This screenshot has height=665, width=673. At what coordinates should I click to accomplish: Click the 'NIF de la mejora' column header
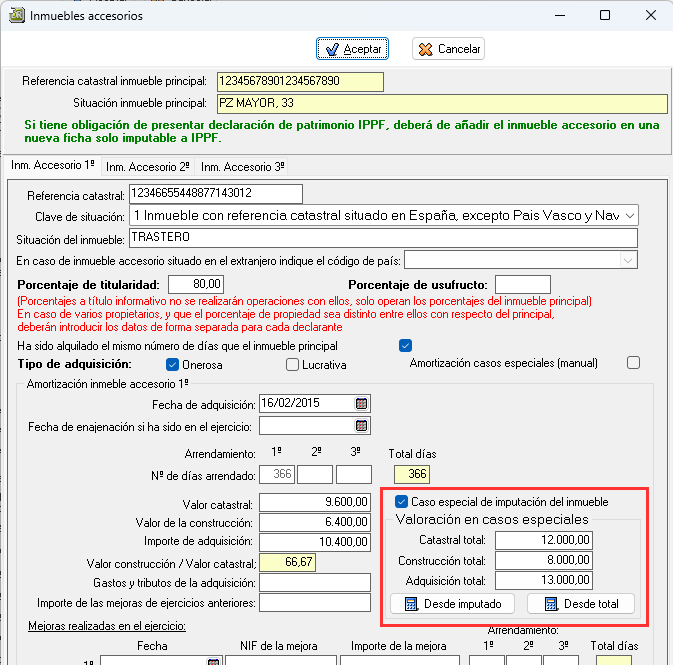pyautogui.click(x=279, y=646)
